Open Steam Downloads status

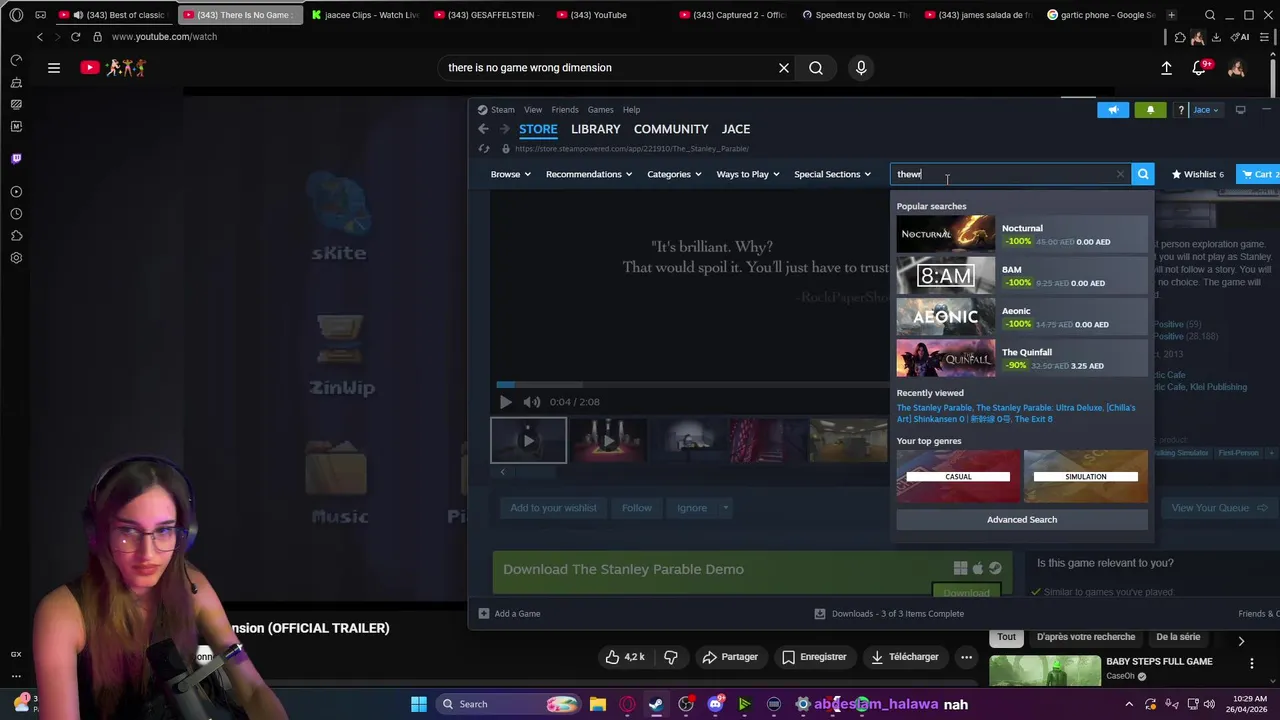pos(889,614)
